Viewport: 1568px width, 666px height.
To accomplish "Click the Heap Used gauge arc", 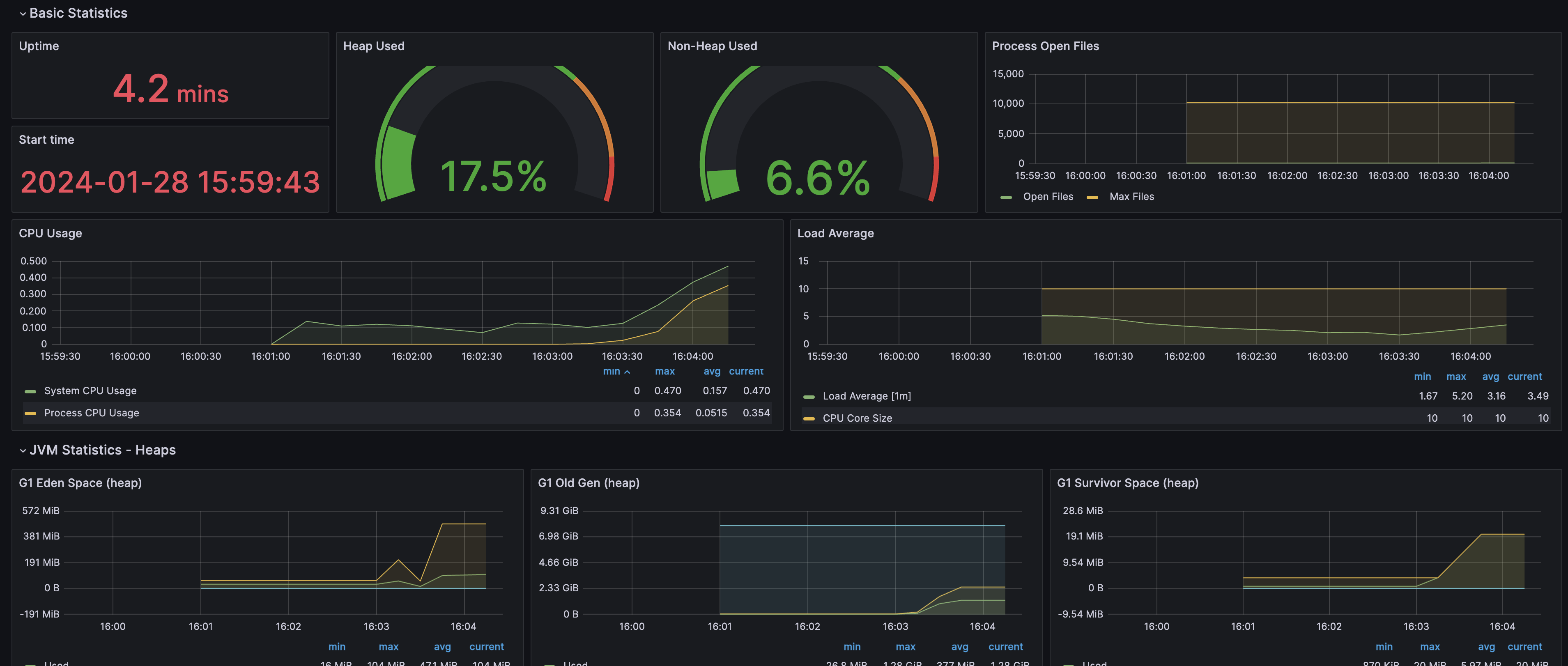I will [x=495, y=133].
